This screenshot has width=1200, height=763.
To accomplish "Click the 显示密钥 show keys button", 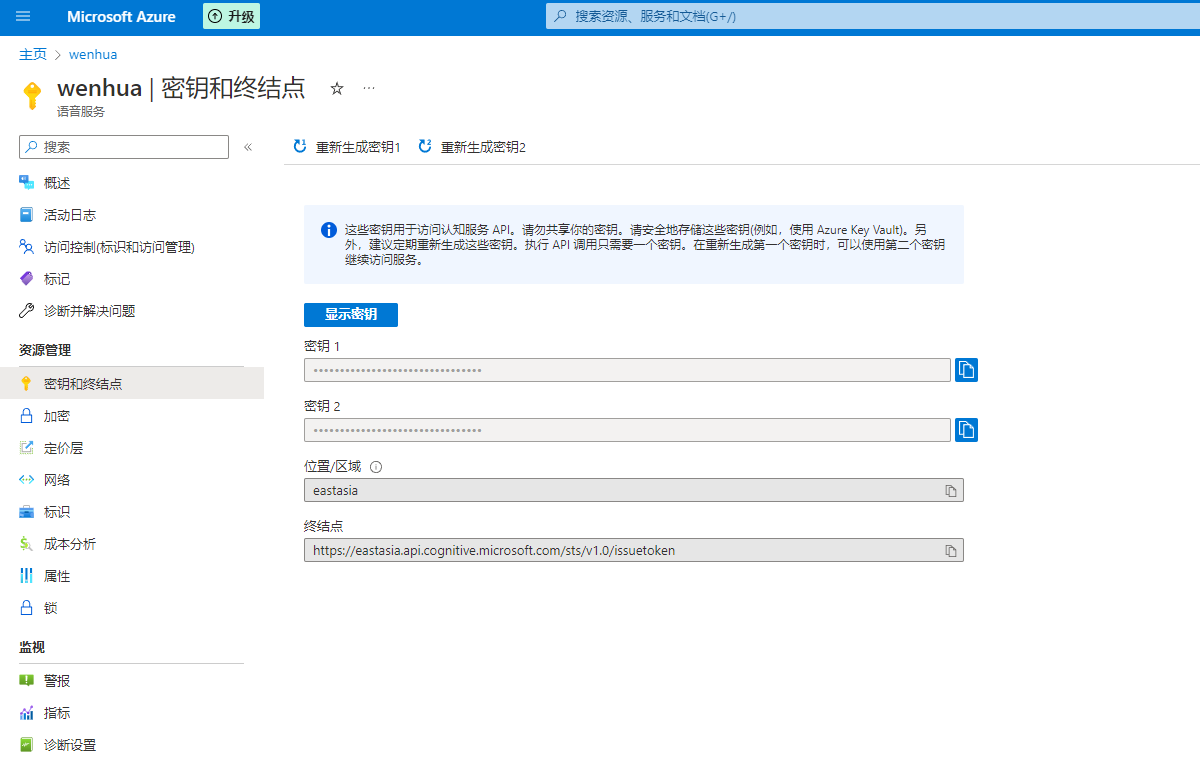I will [351, 314].
